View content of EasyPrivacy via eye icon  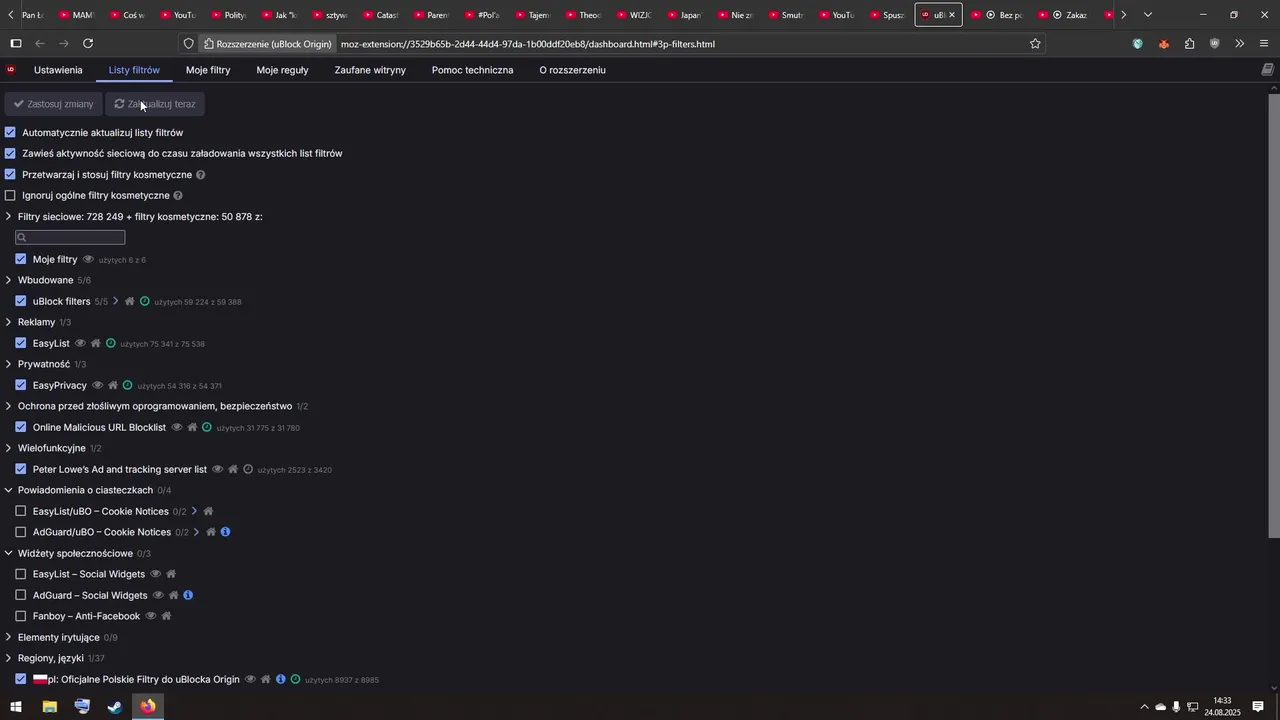tap(97, 386)
